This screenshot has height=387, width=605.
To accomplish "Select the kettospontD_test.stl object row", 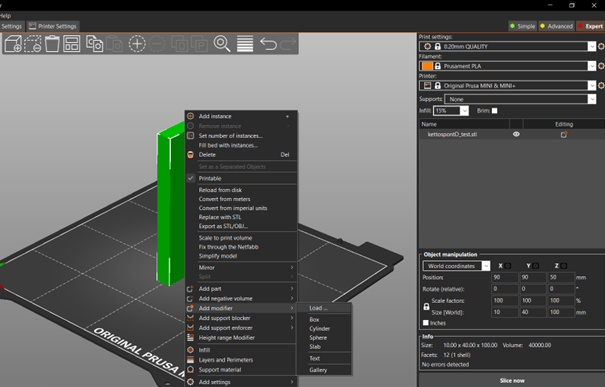I will [x=512, y=134].
